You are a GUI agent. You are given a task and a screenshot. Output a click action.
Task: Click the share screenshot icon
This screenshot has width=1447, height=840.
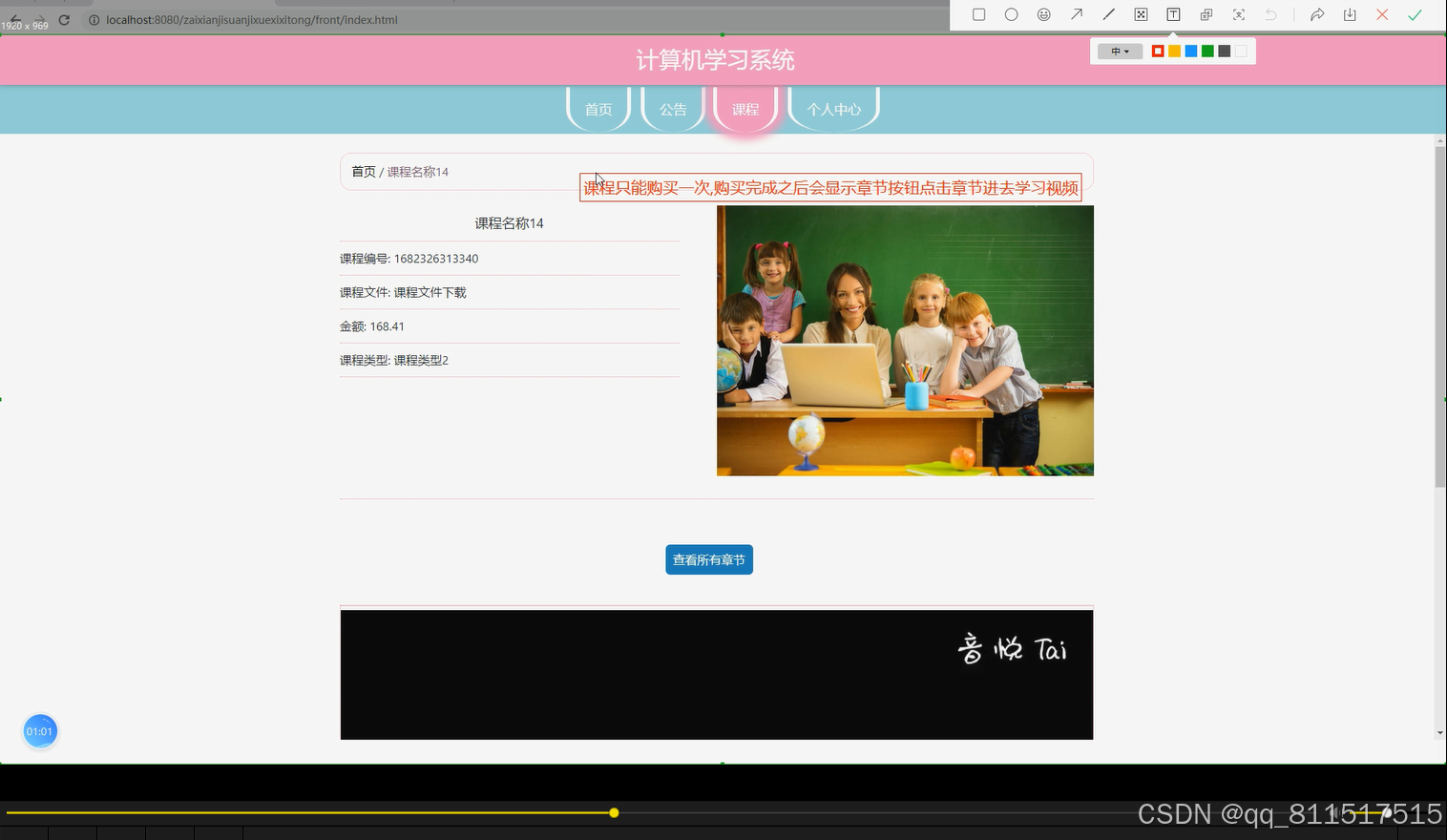coord(1316,14)
